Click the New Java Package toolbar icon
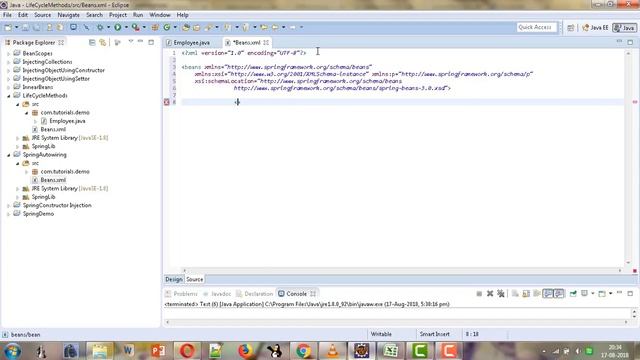640x360 pixels. [x=155, y=27]
